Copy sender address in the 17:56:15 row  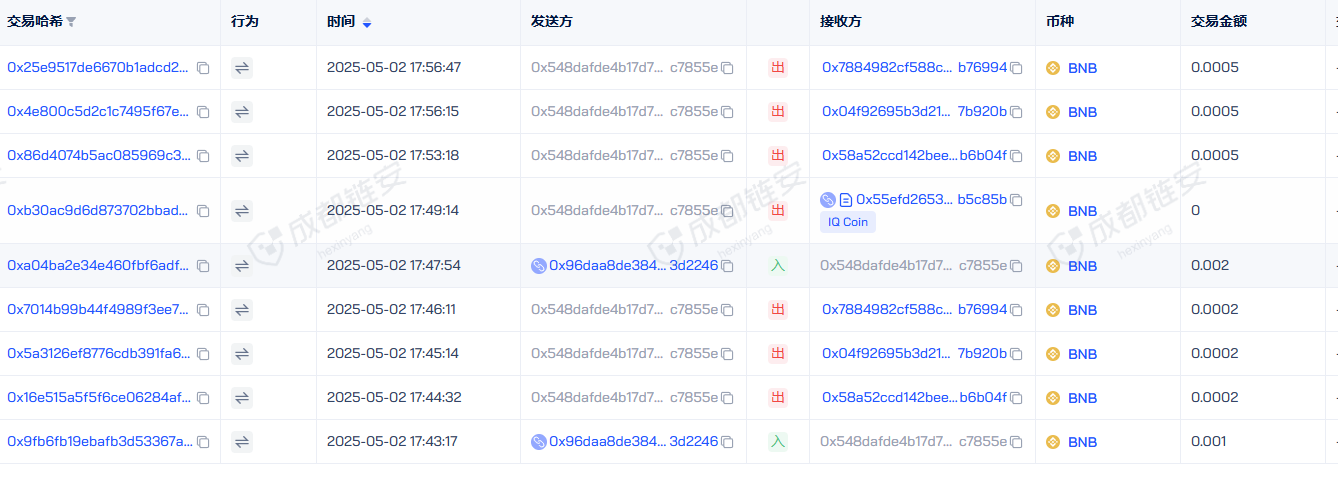point(727,112)
